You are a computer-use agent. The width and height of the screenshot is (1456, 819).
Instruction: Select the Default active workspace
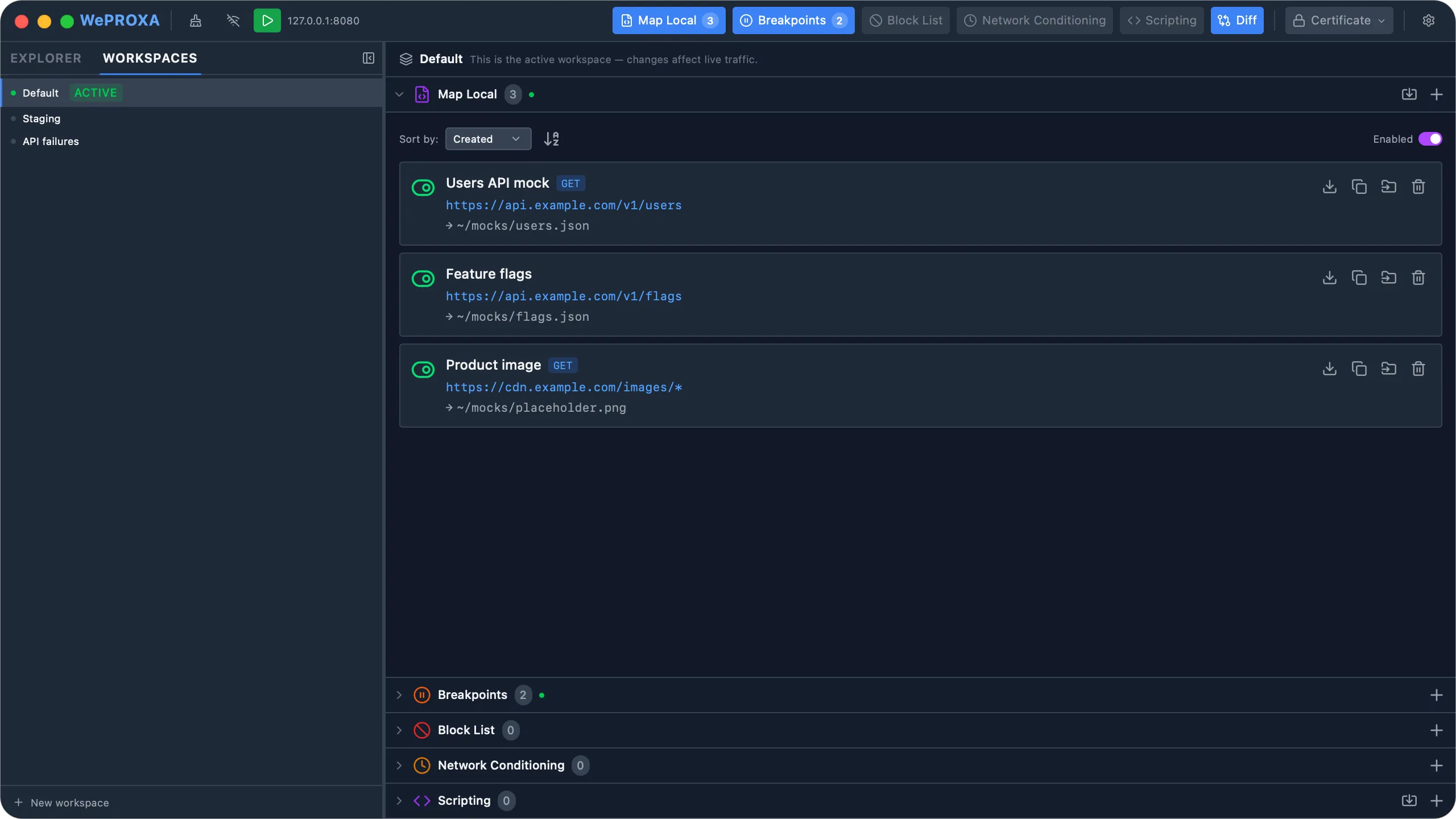point(192,93)
